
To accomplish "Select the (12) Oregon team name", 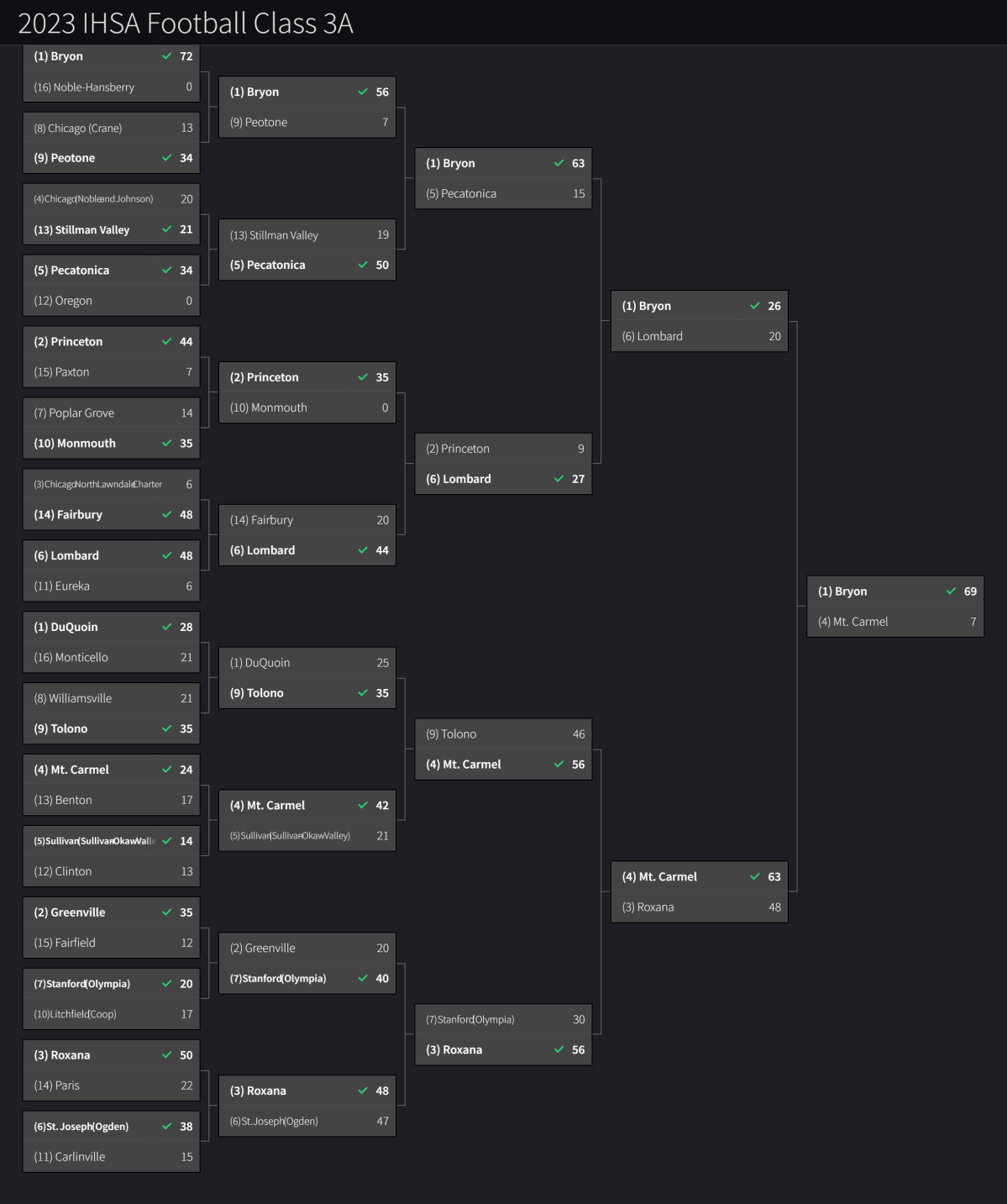I will click(x=63, y=301).
